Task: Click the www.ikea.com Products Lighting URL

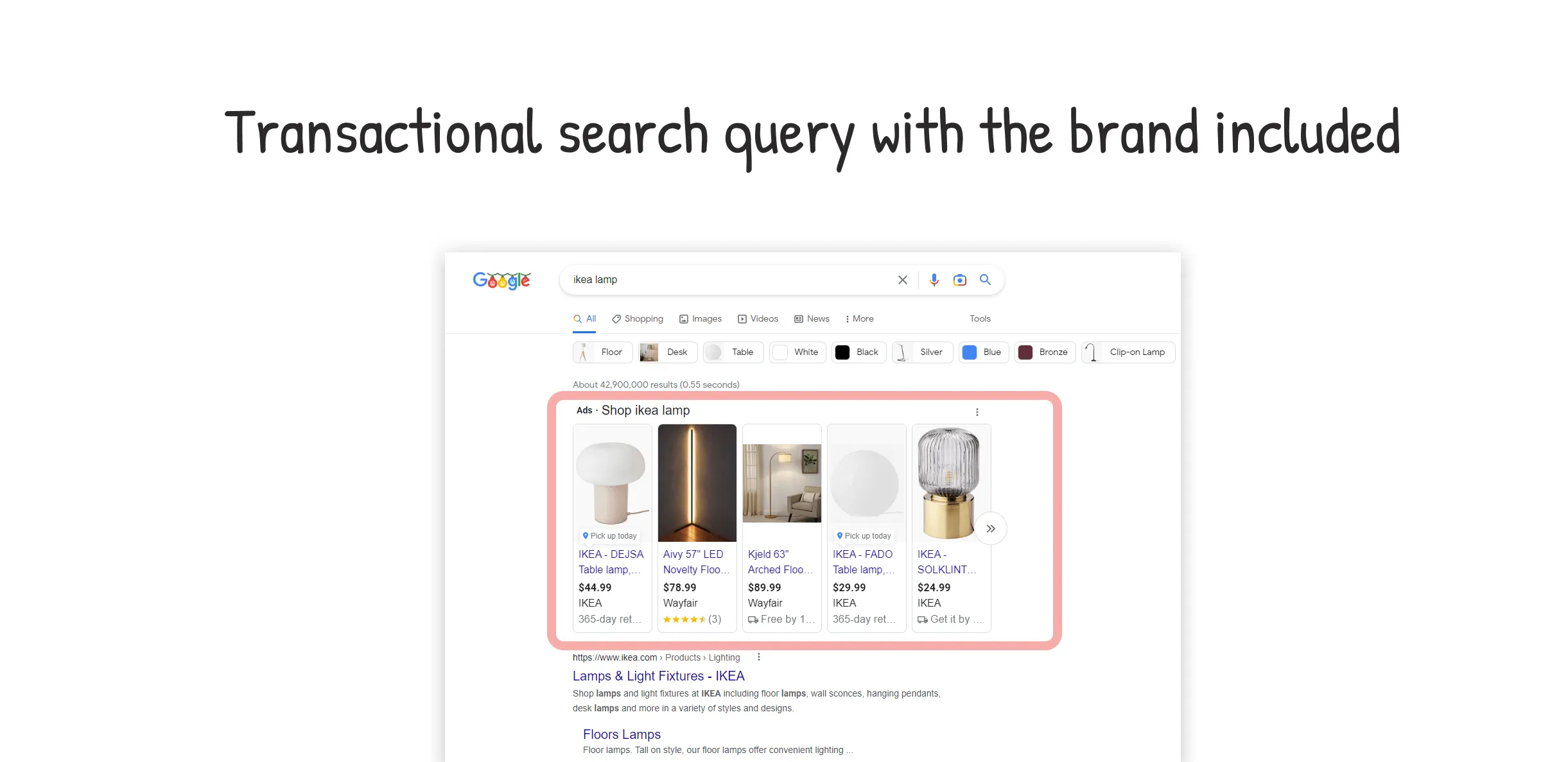Action: (x=656, y=658)
